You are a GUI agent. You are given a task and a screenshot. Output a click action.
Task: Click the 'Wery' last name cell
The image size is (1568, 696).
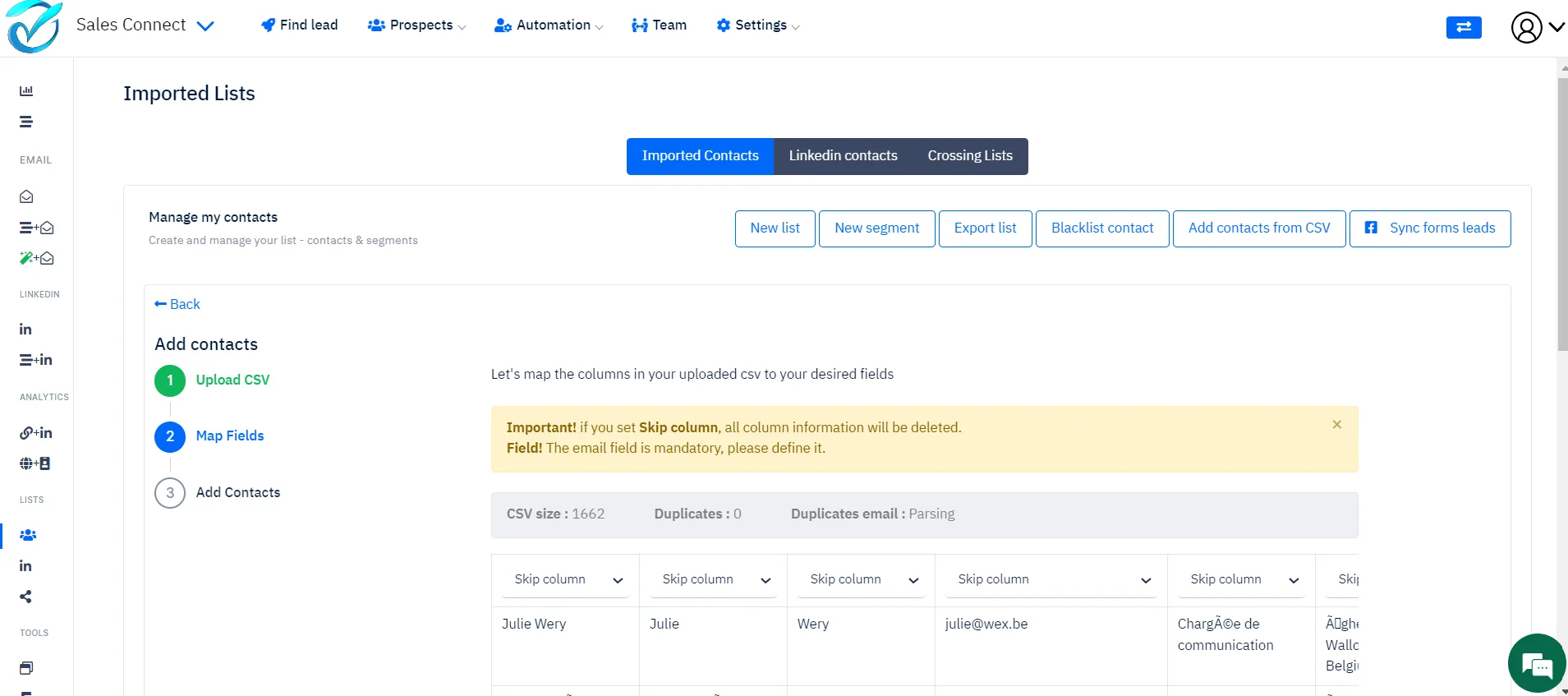[861, 645]
